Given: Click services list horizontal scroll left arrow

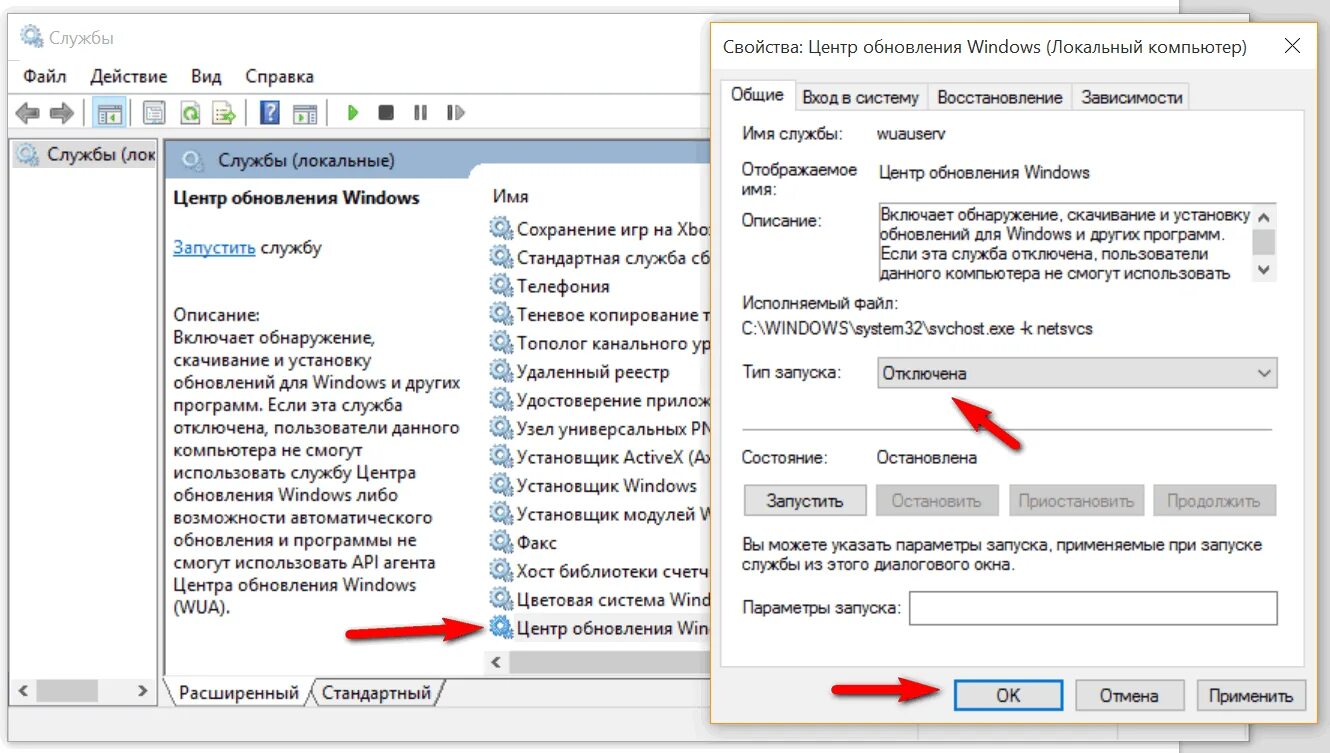Looking at the screenshot, I should 497,662.
